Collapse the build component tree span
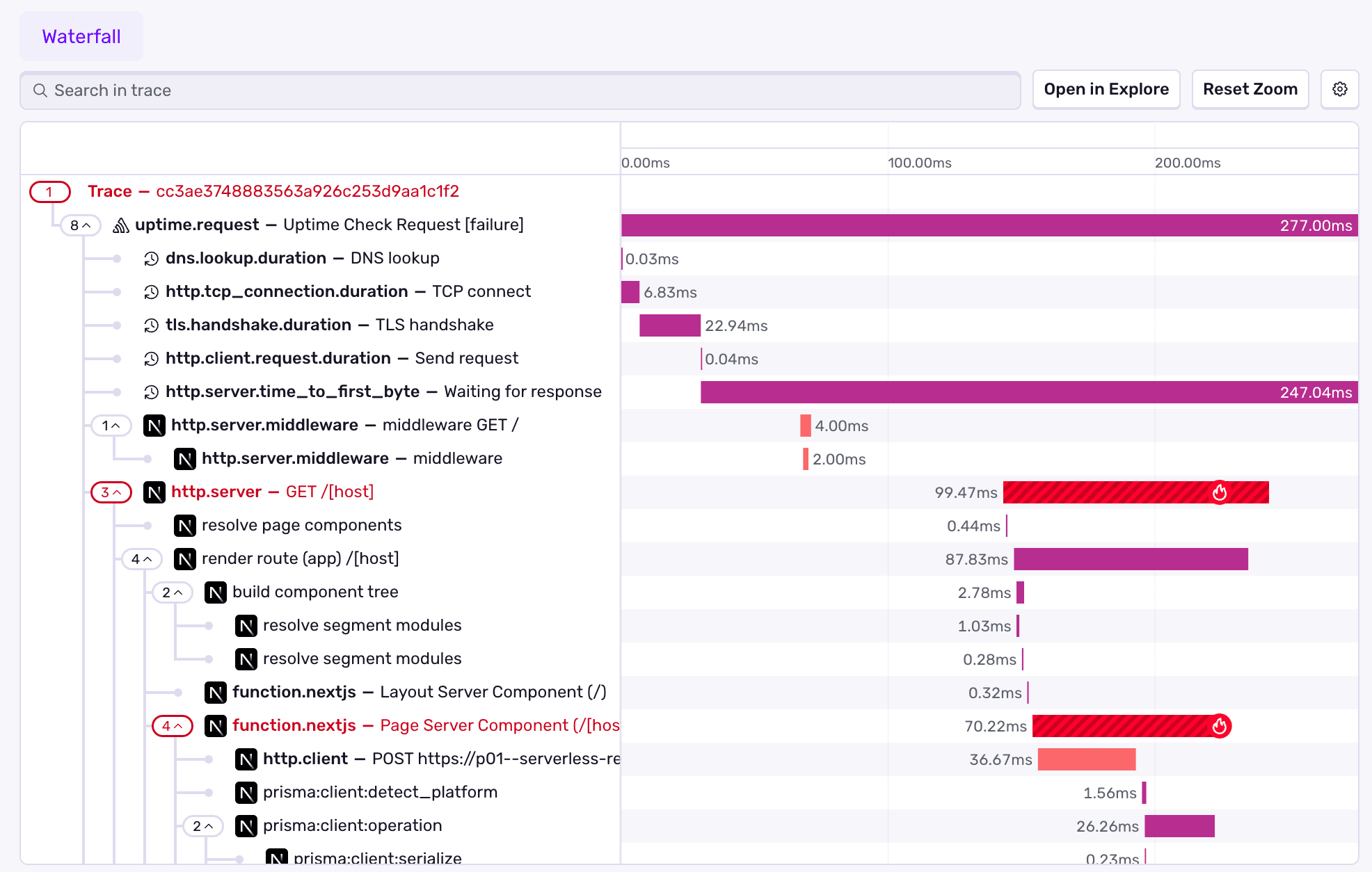The height and width of the screenshot is (872, 1372). click(x=173, y=592)
